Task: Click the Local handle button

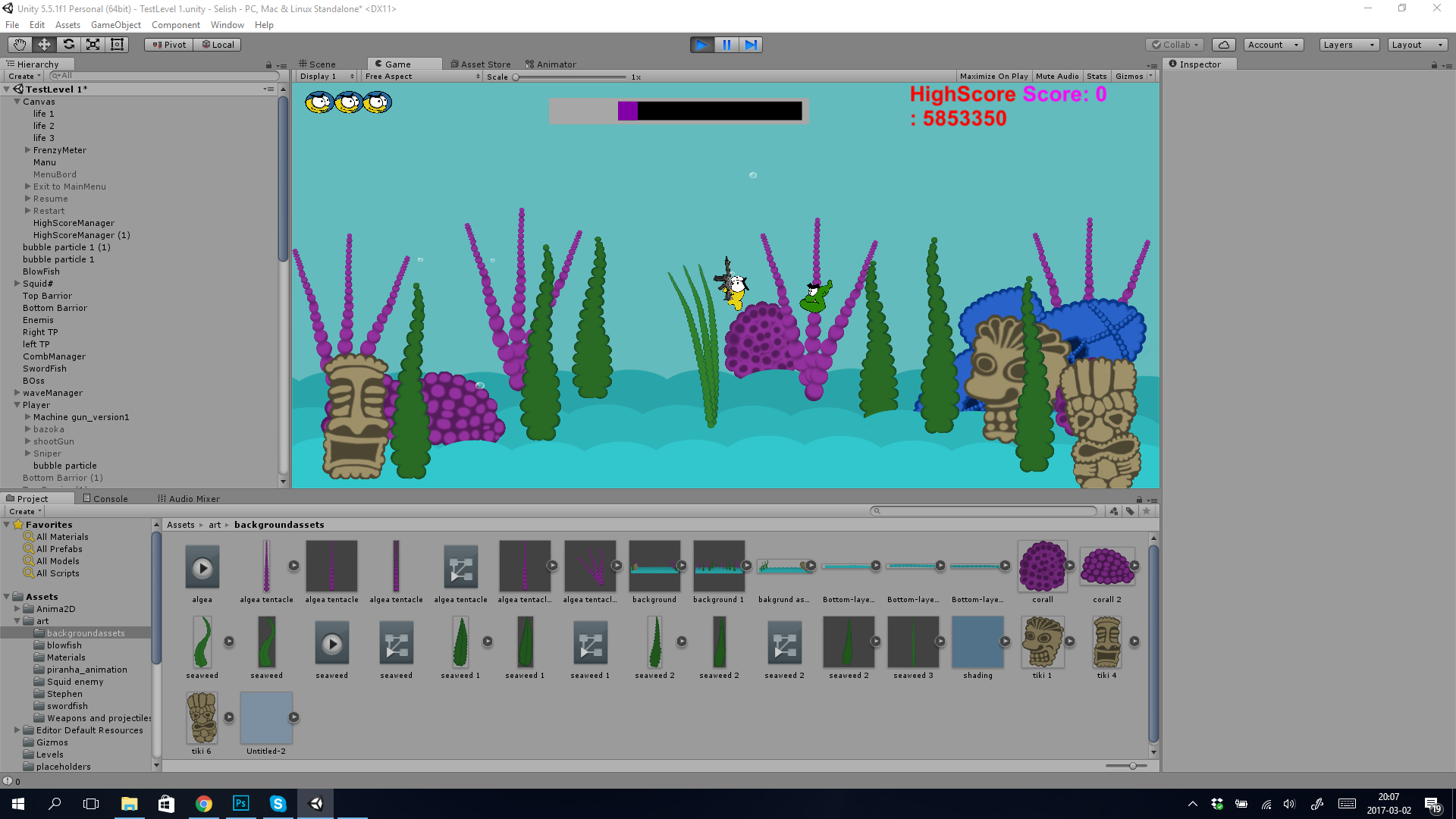Action: 218,45
